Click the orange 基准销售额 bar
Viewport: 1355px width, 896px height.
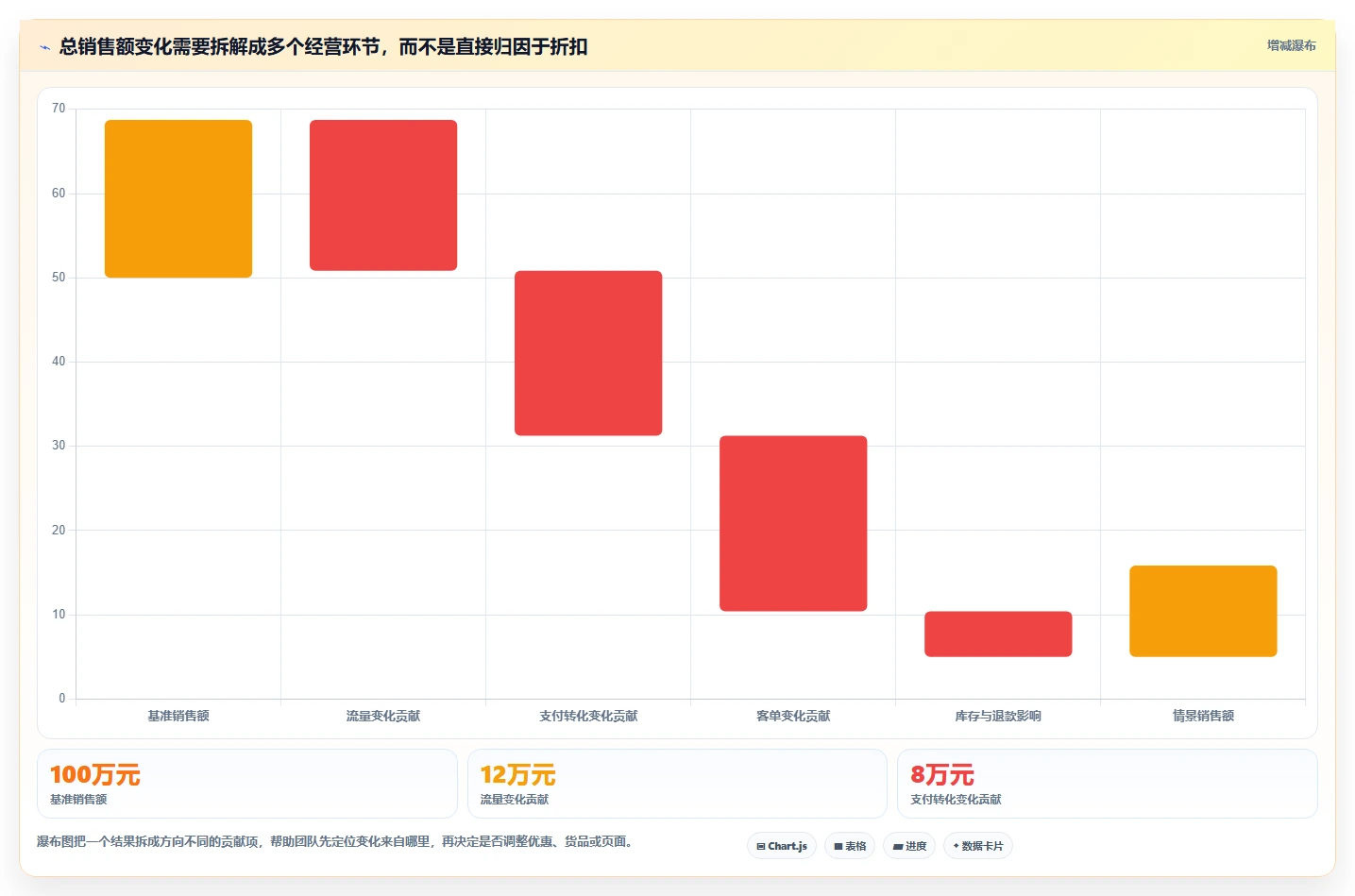(178, 198)
